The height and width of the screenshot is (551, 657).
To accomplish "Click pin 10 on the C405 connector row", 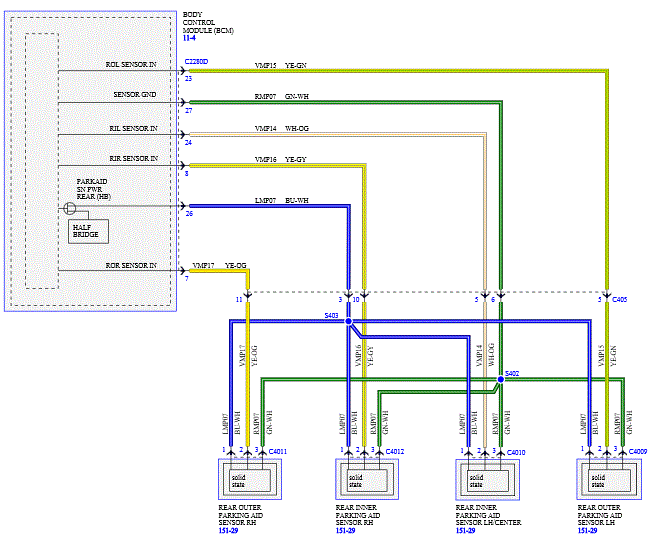I will click(356, 300).
